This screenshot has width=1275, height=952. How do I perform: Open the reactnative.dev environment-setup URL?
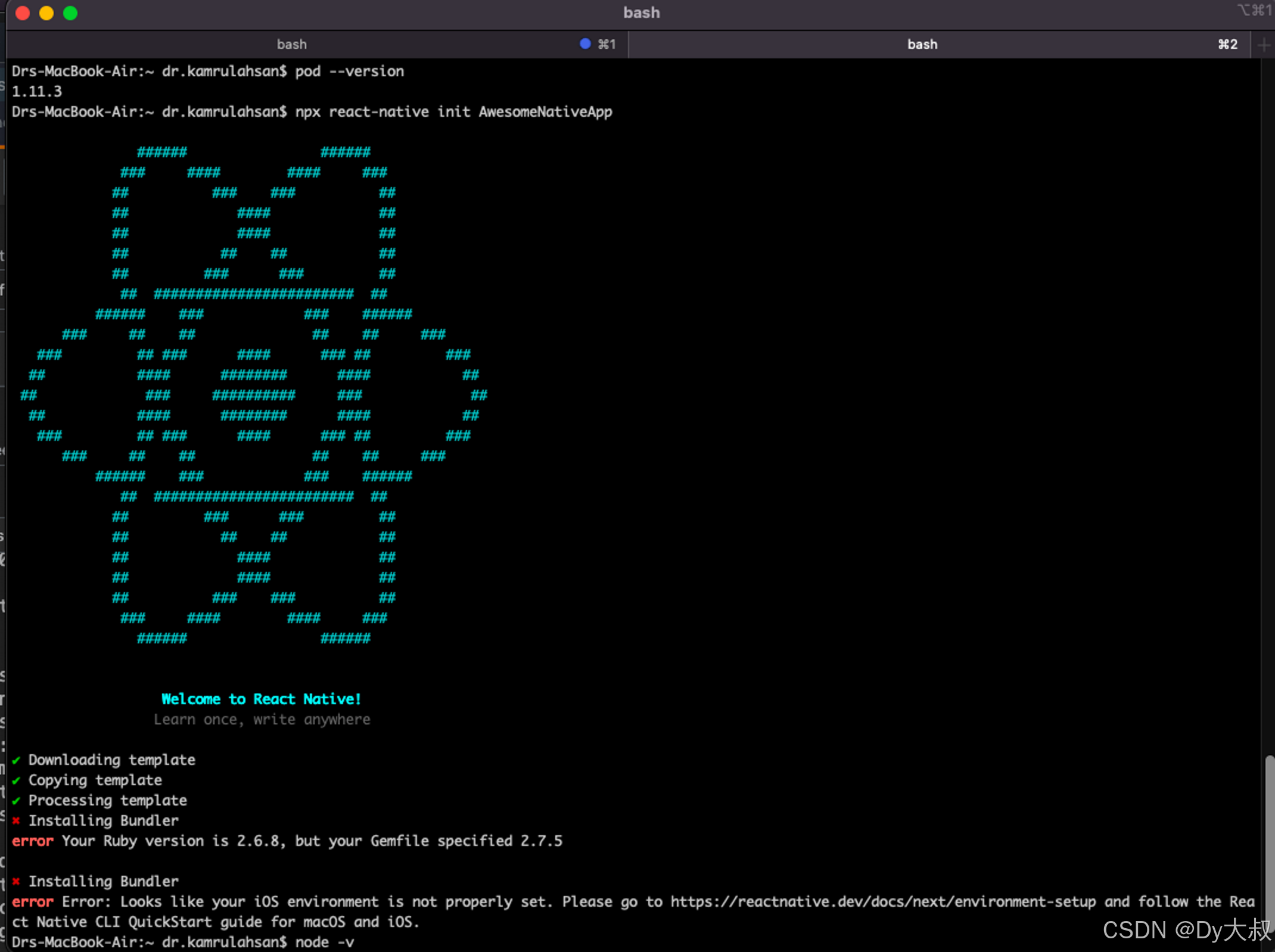[882, 902]
